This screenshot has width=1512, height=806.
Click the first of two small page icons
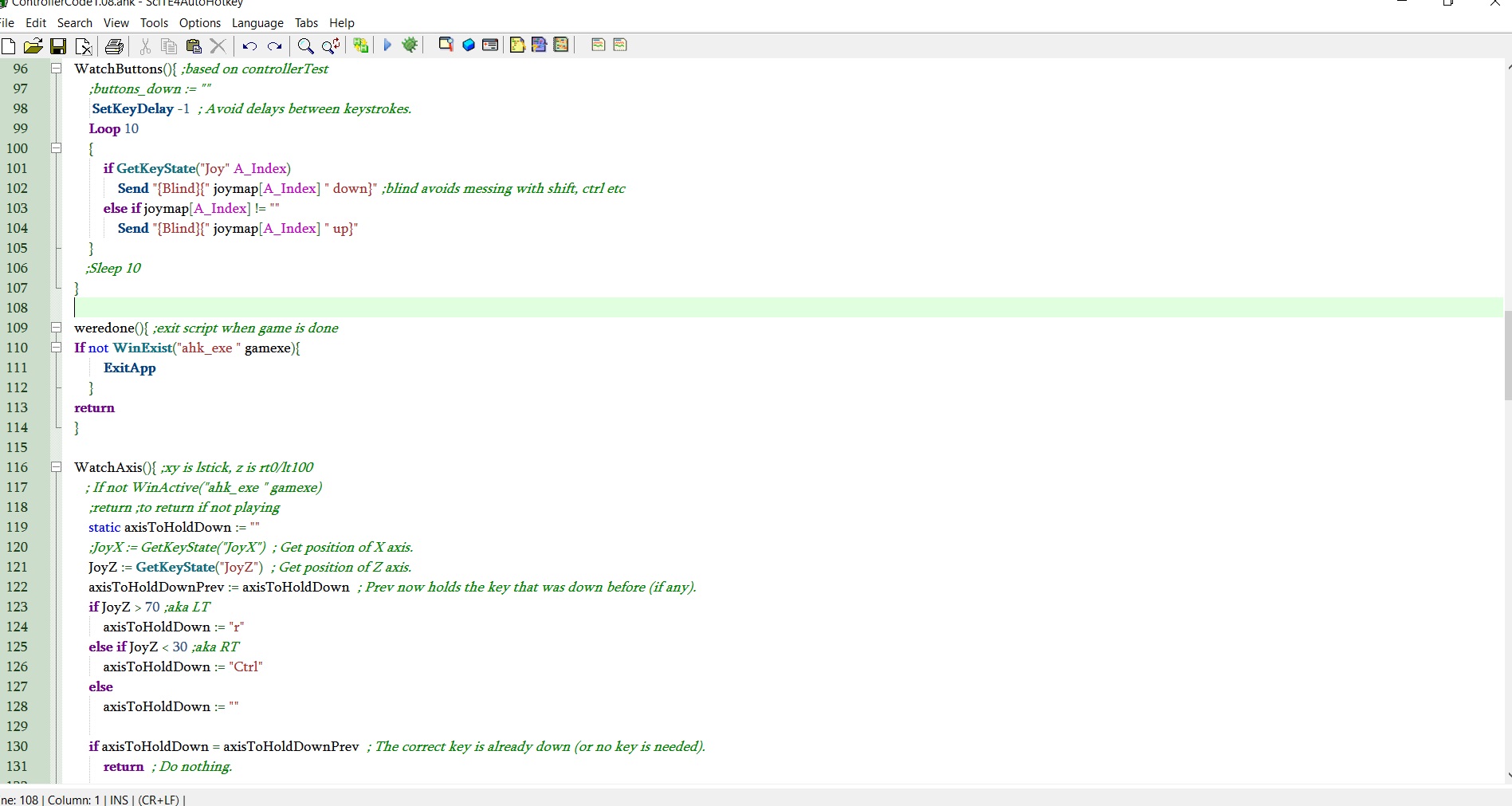[599, 45]
